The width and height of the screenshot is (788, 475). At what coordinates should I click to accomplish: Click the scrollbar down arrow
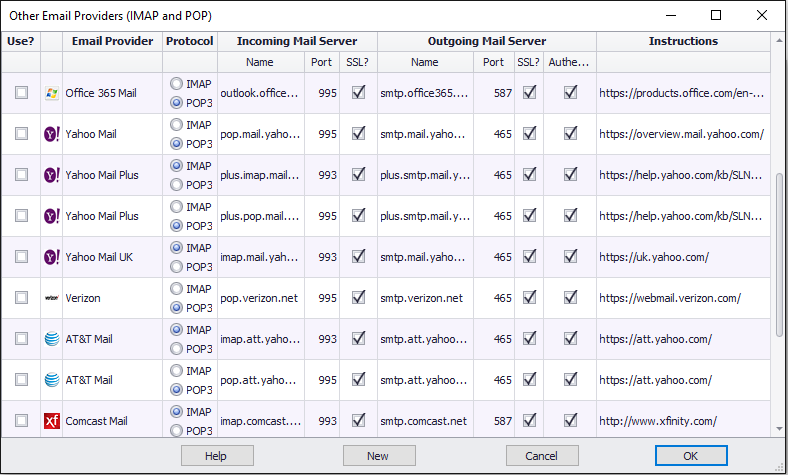pyautogui.click(x=779, y=429)
